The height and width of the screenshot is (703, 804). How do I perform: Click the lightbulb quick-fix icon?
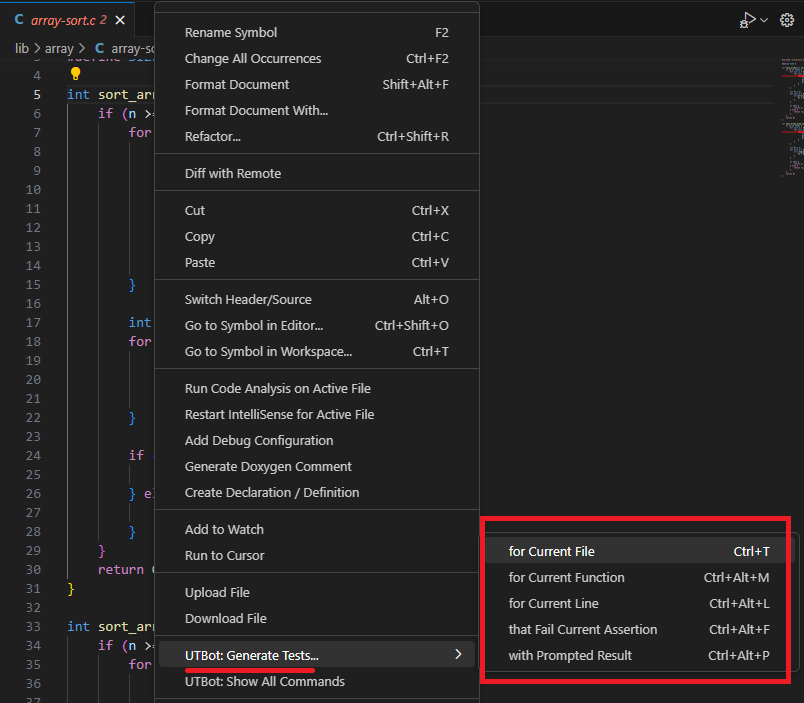tap(75, 74)
